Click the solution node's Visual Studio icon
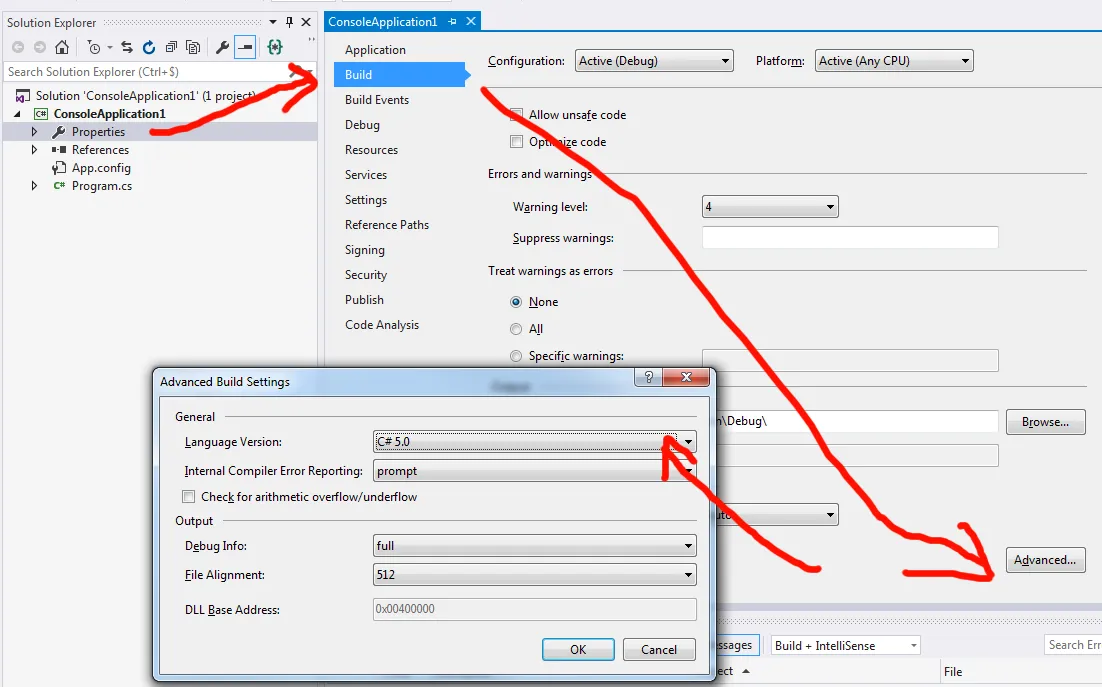The width and height of the screenshot is (1102, 687). tap(23, 96)
